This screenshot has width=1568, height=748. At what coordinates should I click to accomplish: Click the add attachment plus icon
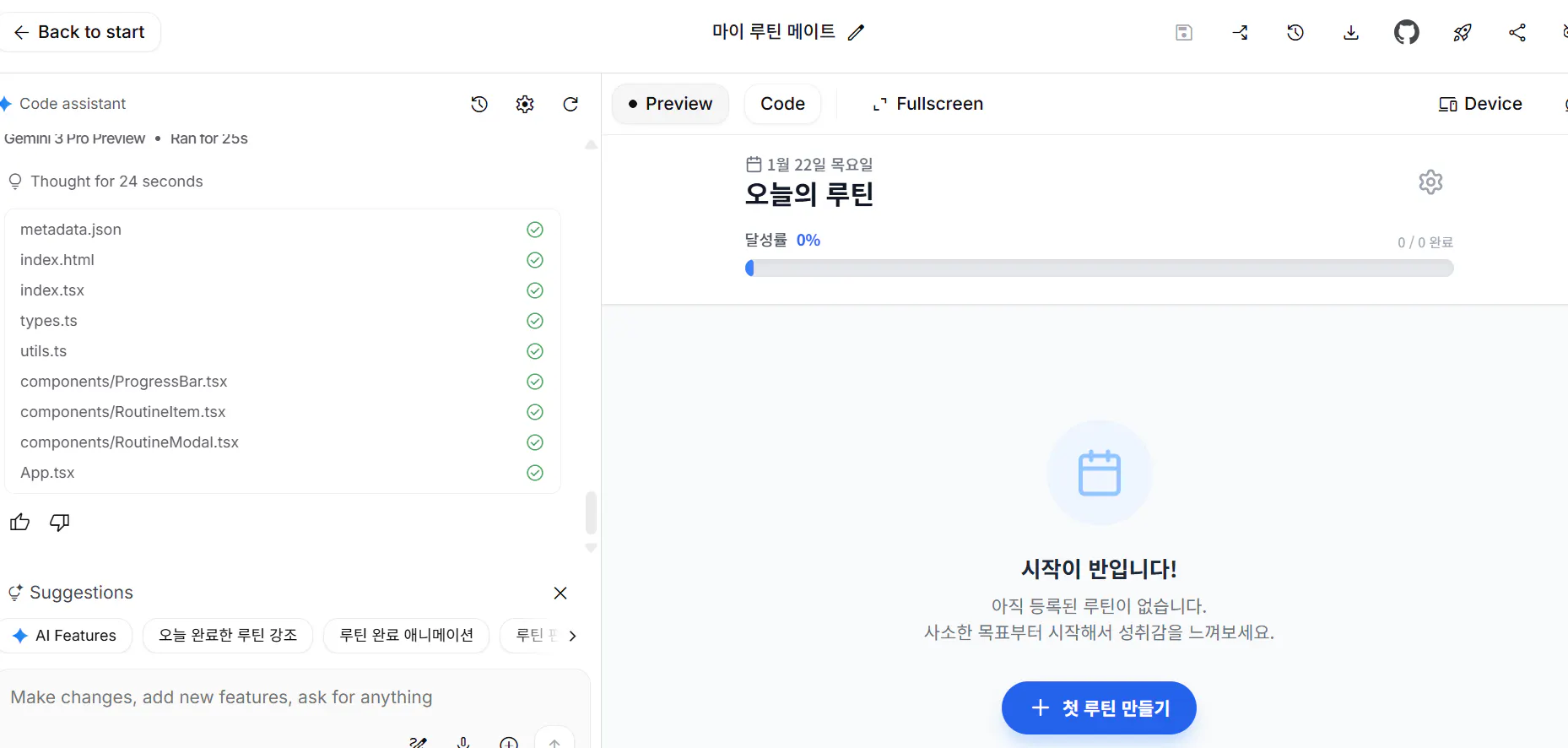509,743
